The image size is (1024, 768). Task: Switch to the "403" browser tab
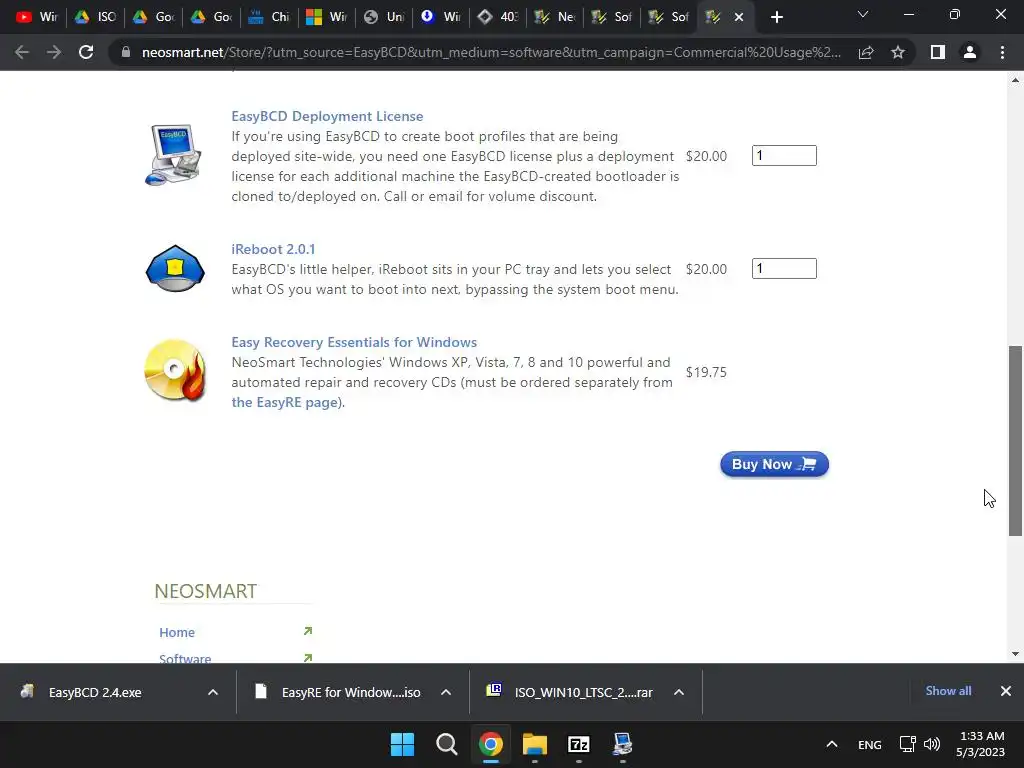click(498, 17)
